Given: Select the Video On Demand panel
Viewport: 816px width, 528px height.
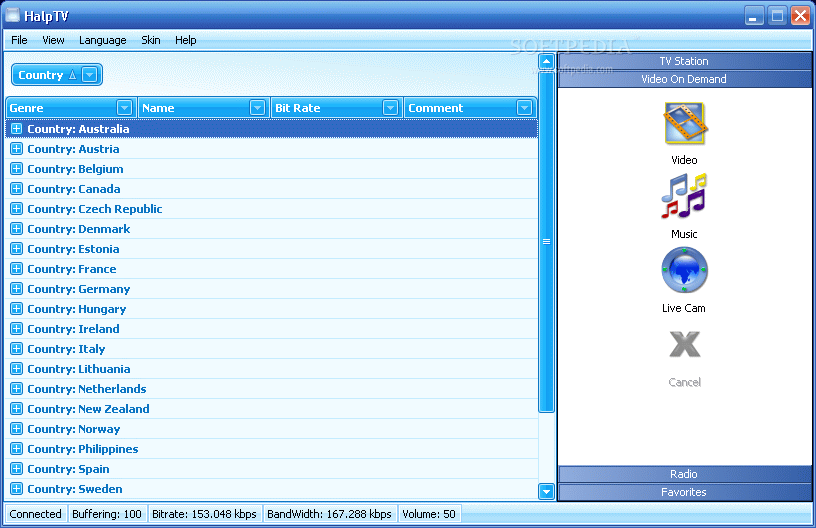Looking at the screenshot, I should pyautogui.click(x=684, y=79).
